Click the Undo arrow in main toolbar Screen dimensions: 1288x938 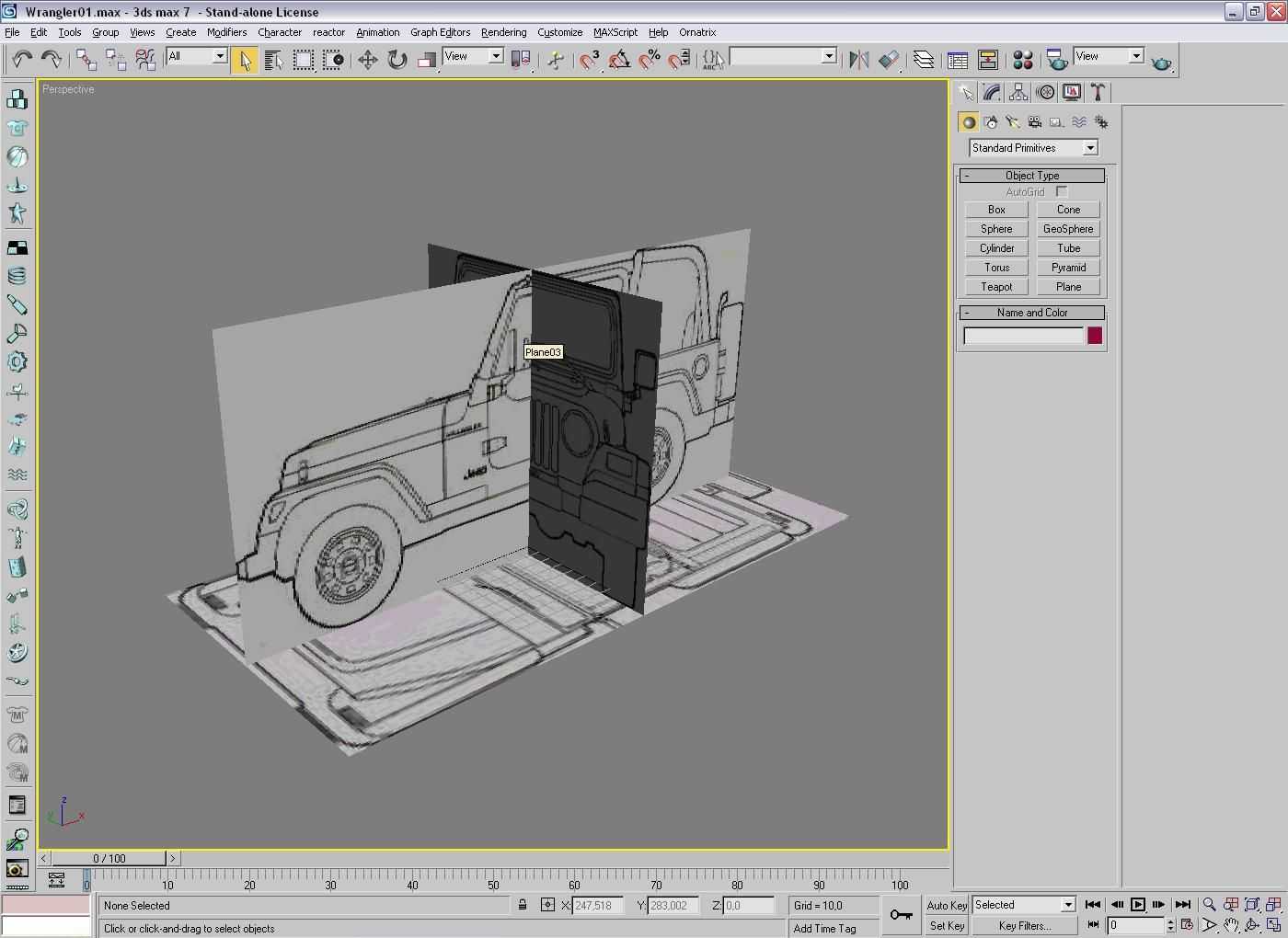click(x=22, y=60)
